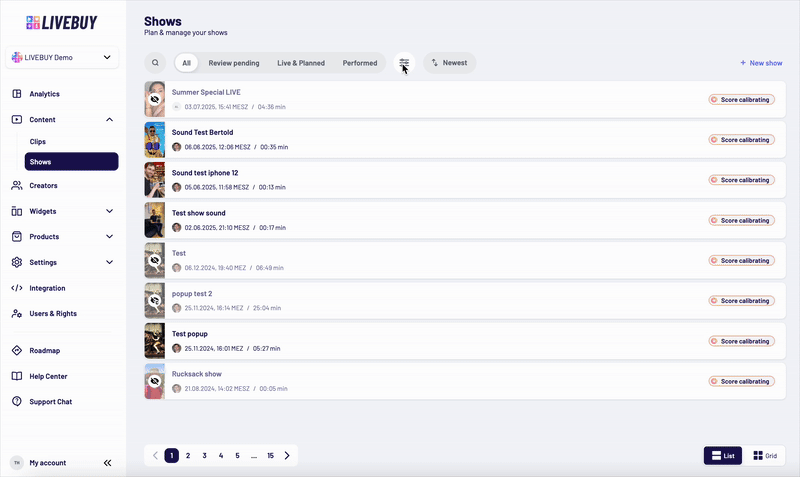Viewport: 800px width, 477px height.
Task: Expand the Settings section chevron
Action: [x=109, y=262]
